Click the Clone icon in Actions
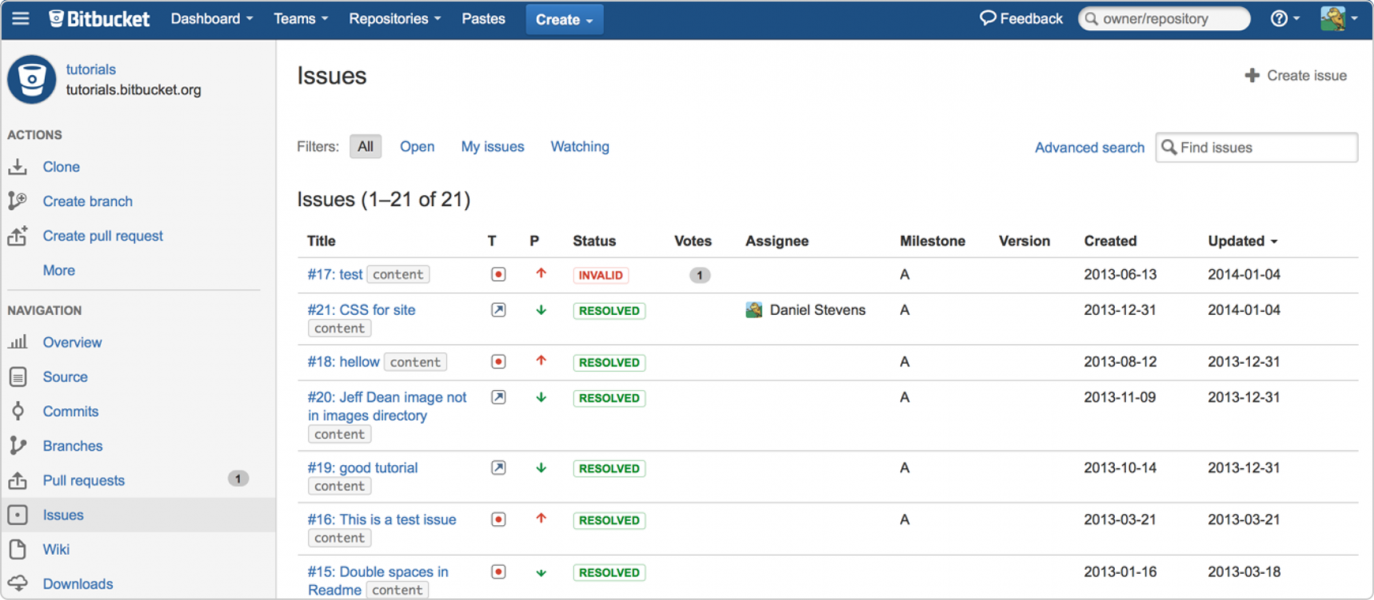This screenshot has width=1374, height=600. click(x=18, y=167)
